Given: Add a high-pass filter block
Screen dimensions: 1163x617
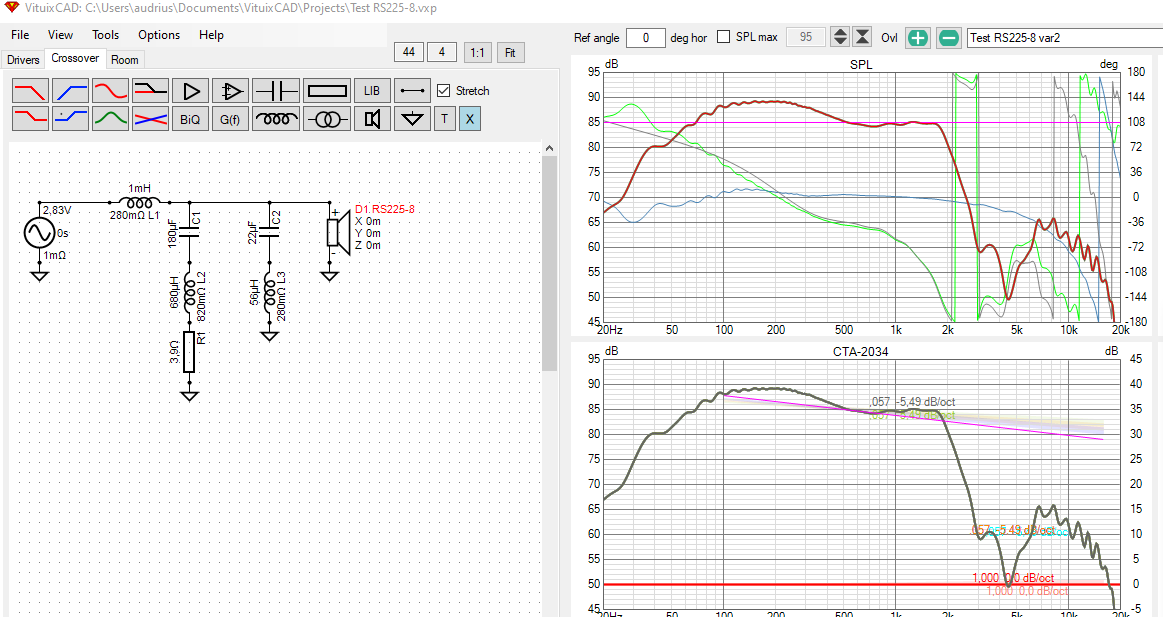Looking at the screenshot, I should tap(70, 91).
